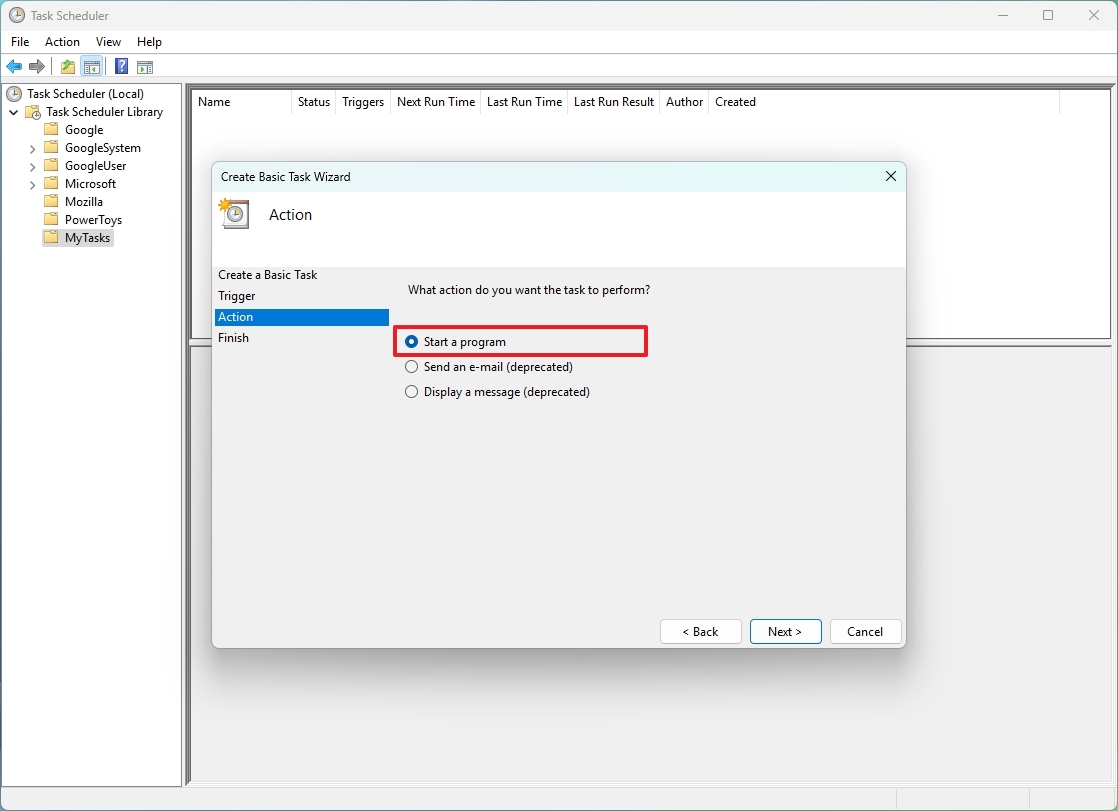Sort tasks by the Next Run Time column

tap(436, 102)
